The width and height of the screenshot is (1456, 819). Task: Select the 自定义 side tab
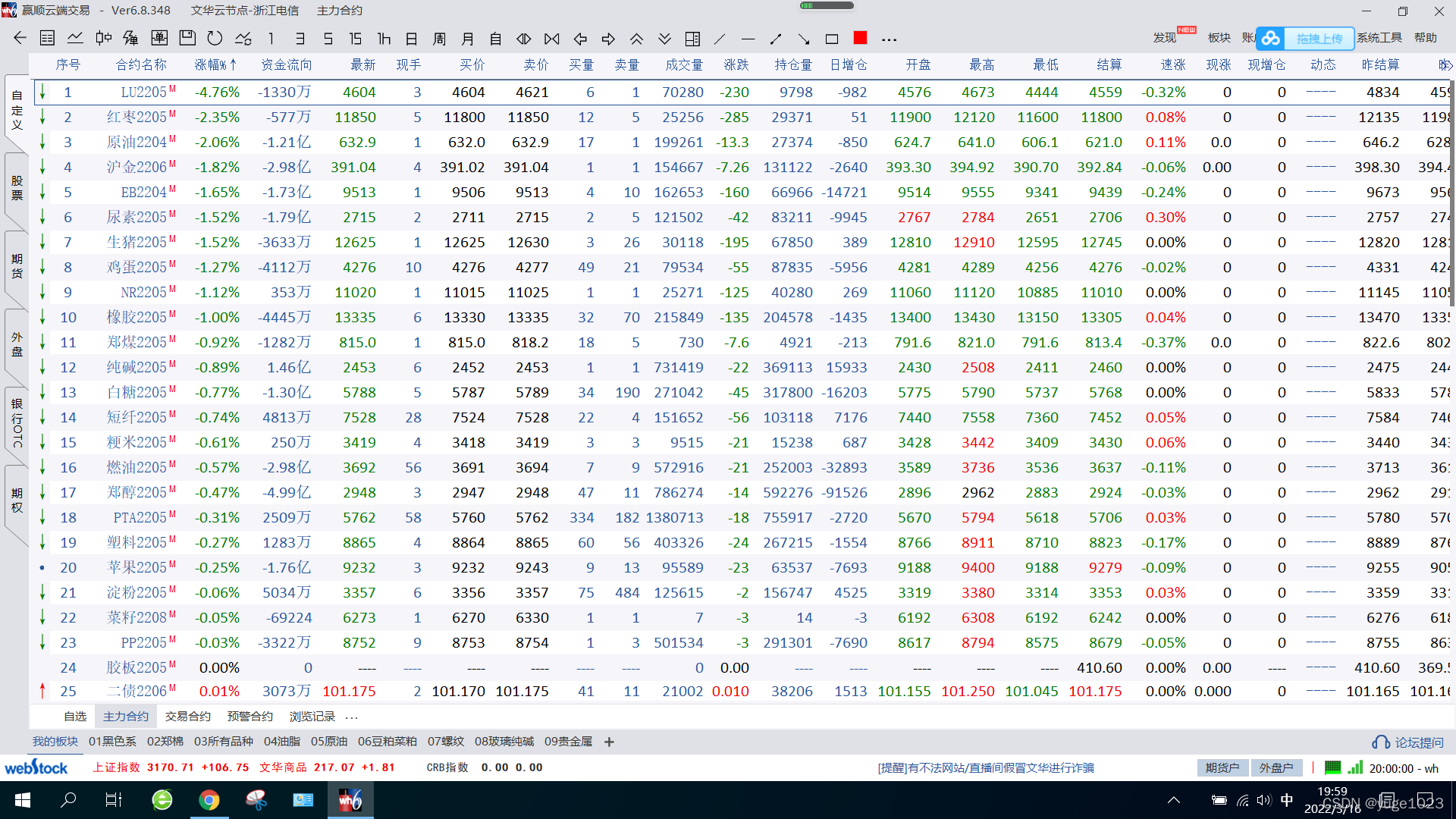point(17,110)
